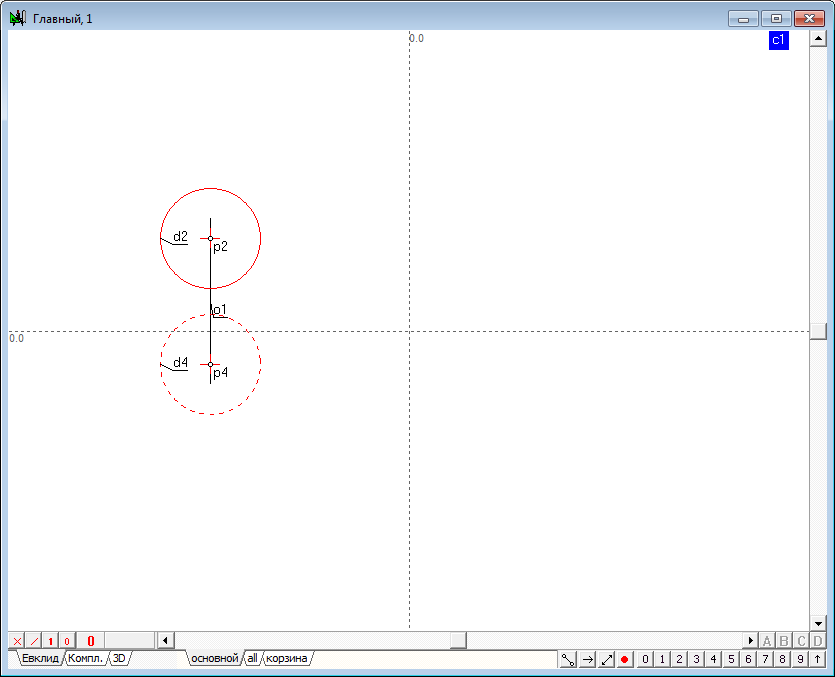Viewport: 835px width, 677px height.
Task: Click numbered button 2 in bottom bar
Action: tap(680, 659)
